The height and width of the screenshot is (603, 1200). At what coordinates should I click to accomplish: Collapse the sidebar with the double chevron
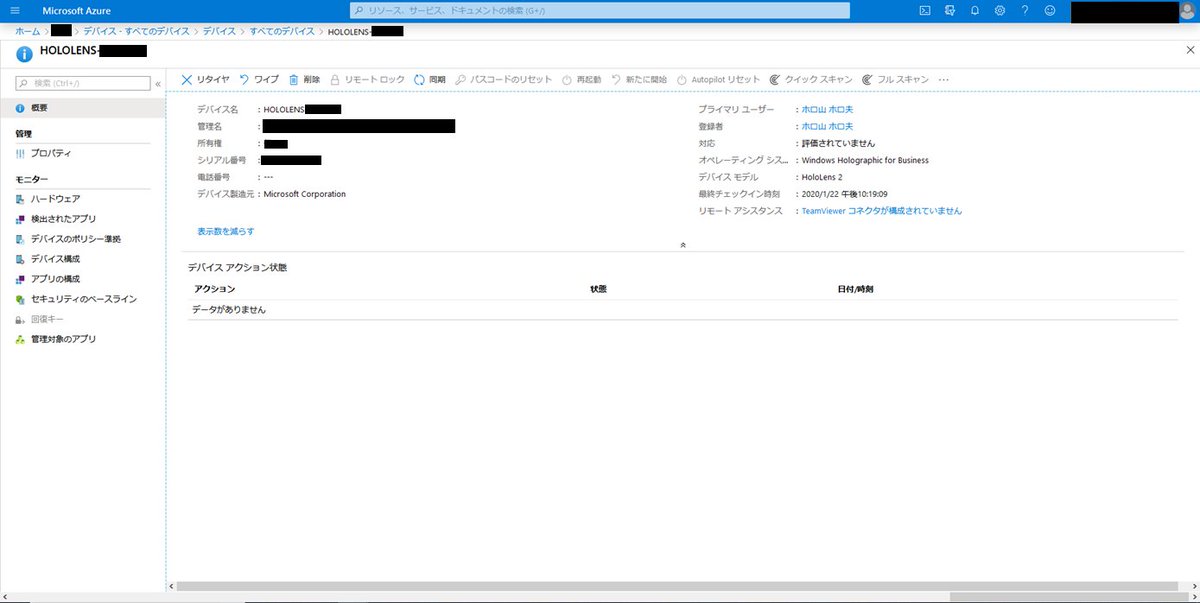point(158,84)
